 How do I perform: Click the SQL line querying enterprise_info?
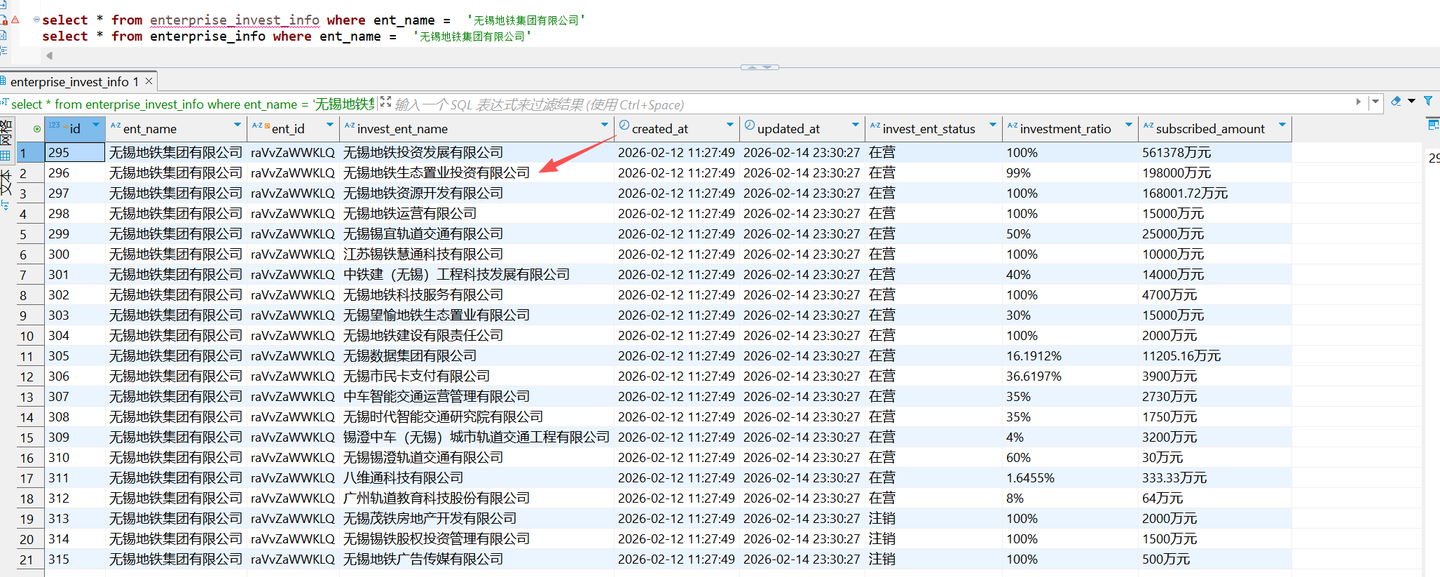pyautogui.click(x=287, y=36)
